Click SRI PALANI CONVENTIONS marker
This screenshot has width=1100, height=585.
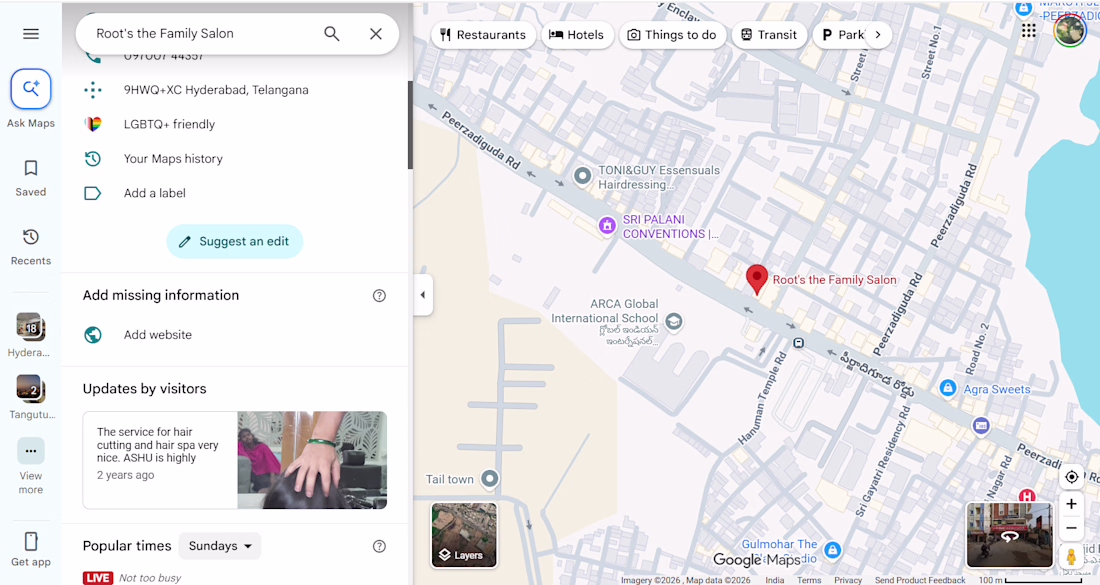tap(607, 226)
